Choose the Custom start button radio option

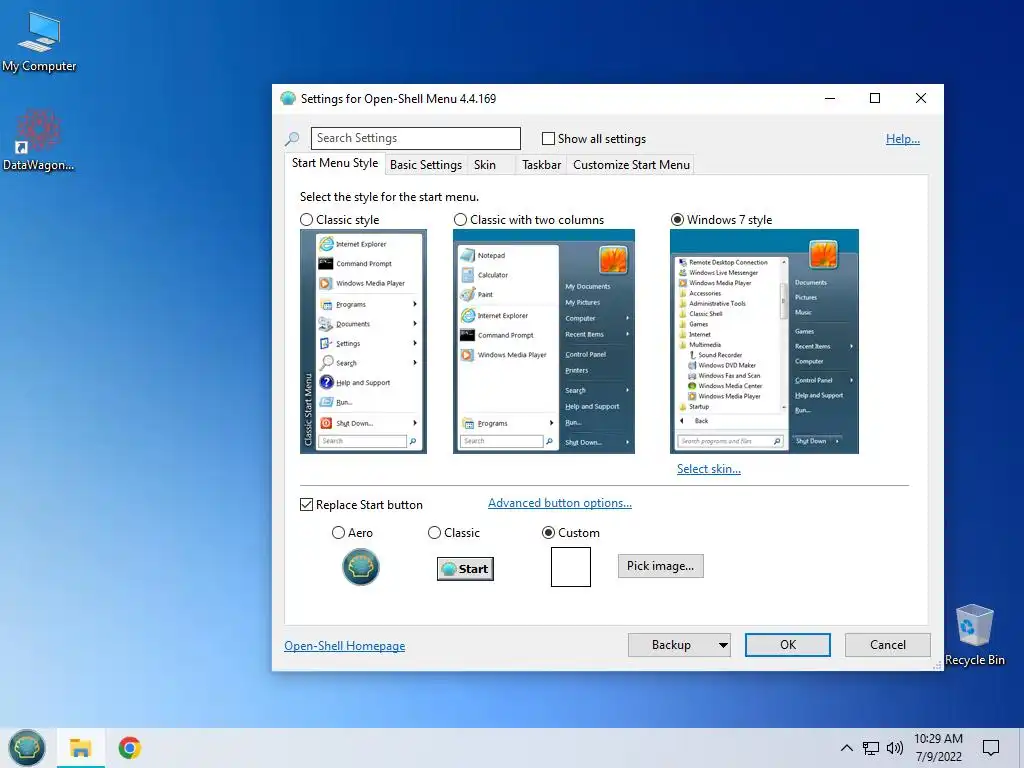(549, 532)
